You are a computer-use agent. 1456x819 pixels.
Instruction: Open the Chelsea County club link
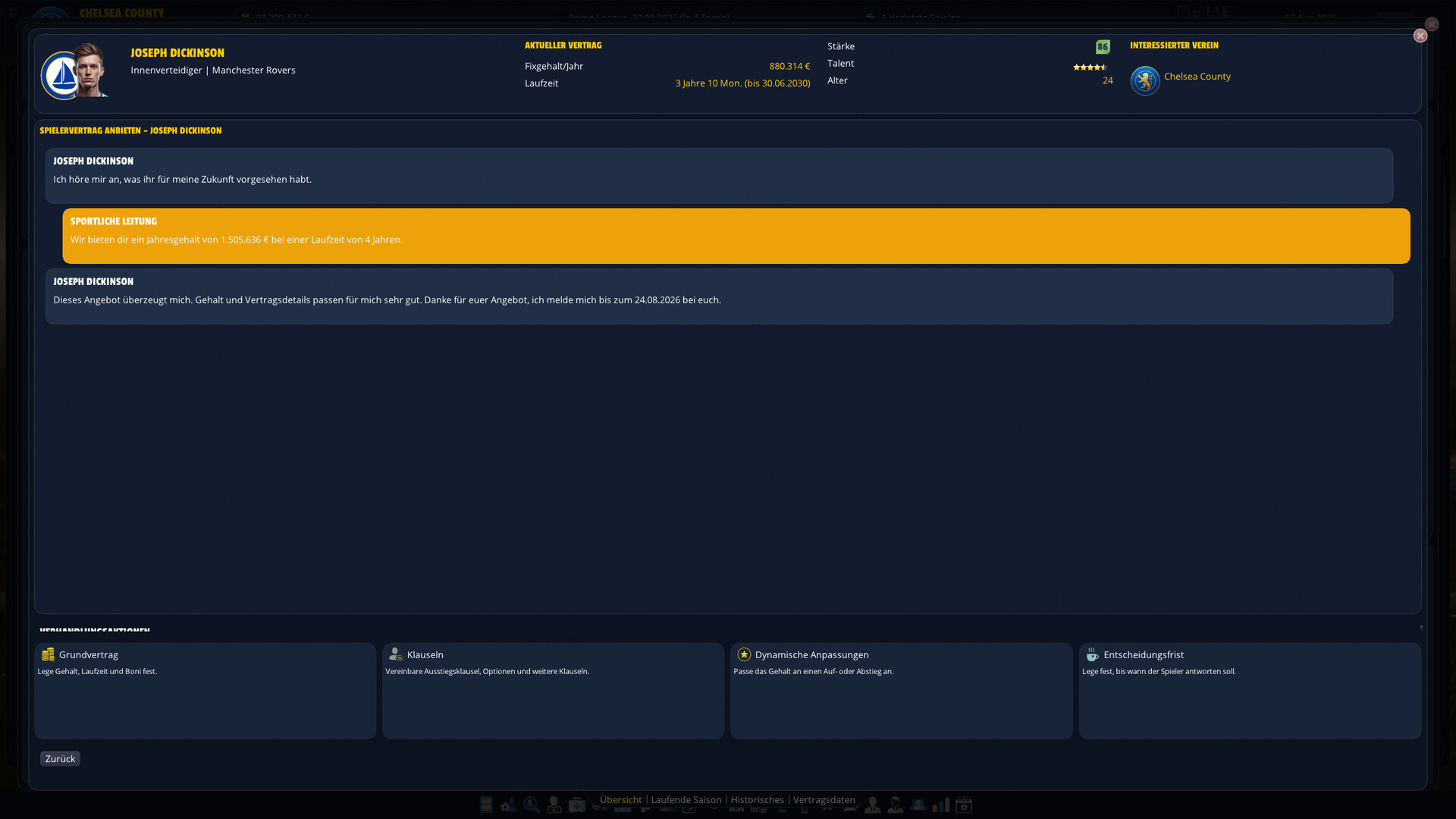1197,77
